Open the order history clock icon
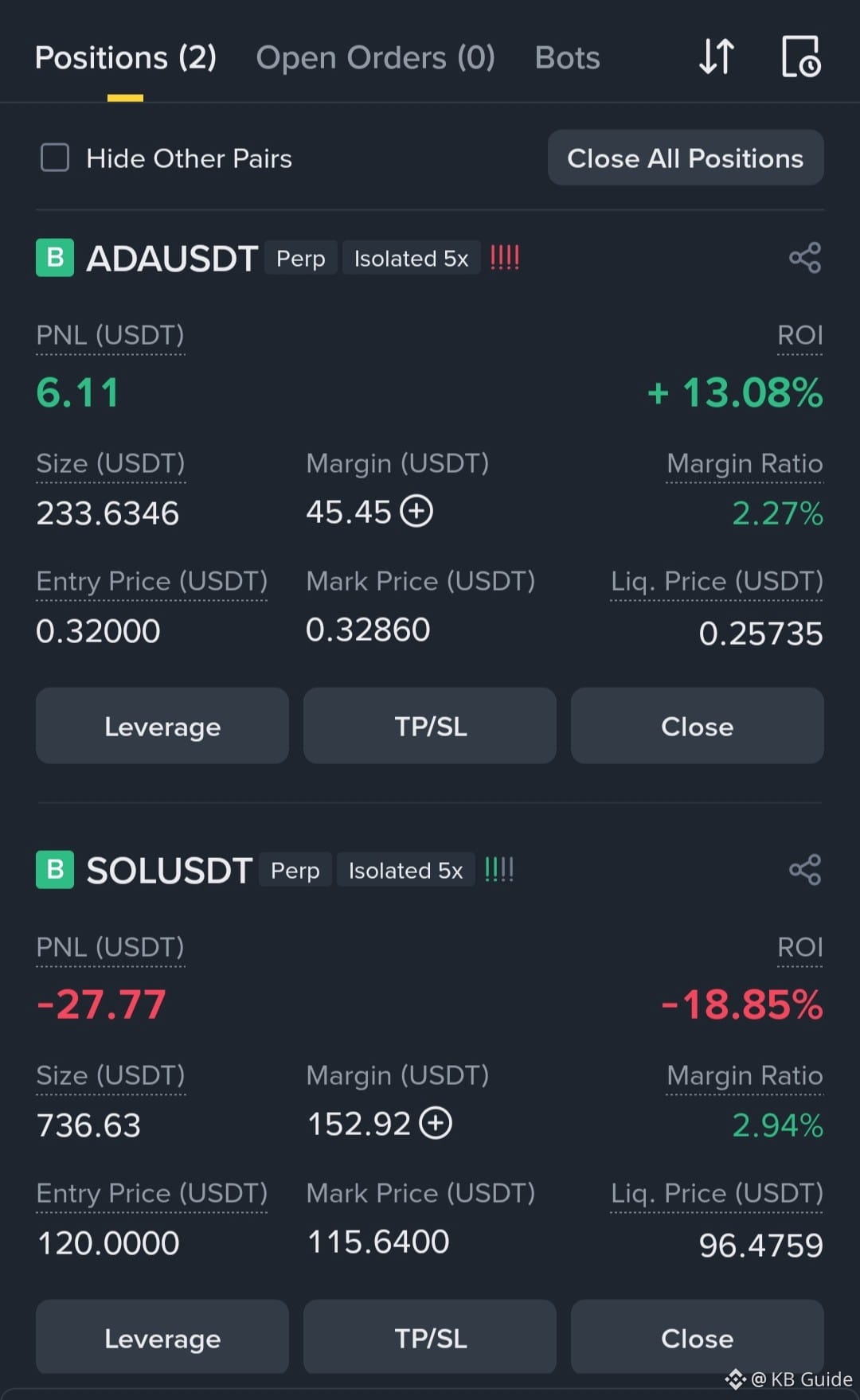Viewport: 860px width, 1400px height. click(801, 57)
